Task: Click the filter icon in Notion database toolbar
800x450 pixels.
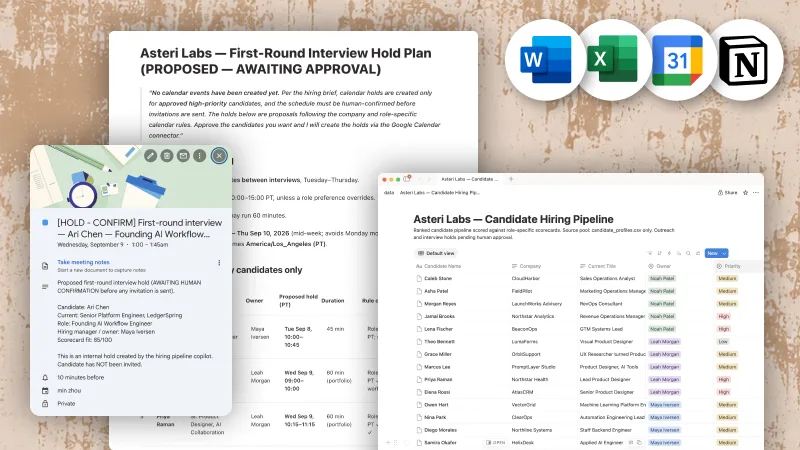Action: click(649, 253)
